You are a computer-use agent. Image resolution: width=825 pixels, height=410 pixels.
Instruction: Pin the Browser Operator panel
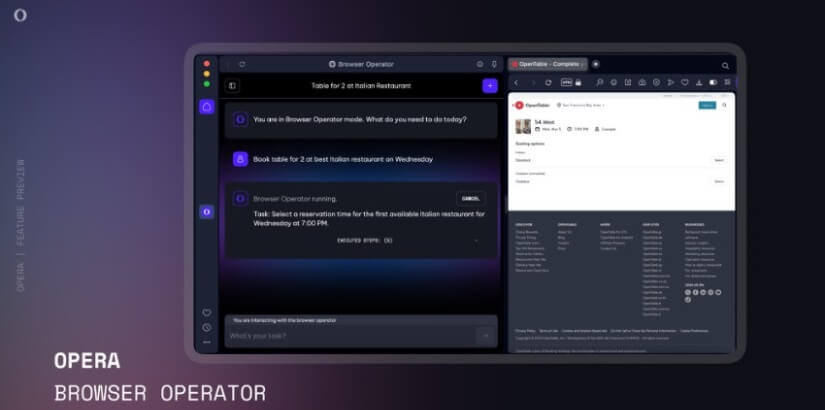click(494, 64)
